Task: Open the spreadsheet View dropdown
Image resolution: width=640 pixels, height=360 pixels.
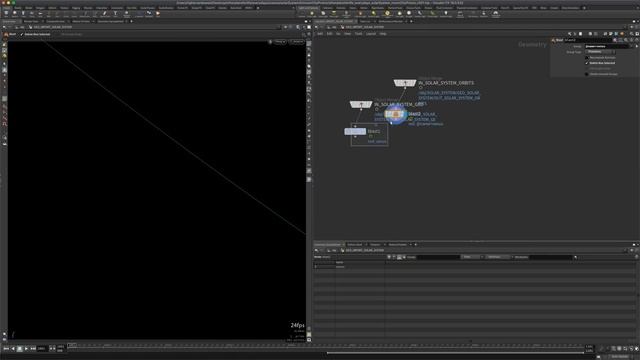Action: [x=471, y=257]
